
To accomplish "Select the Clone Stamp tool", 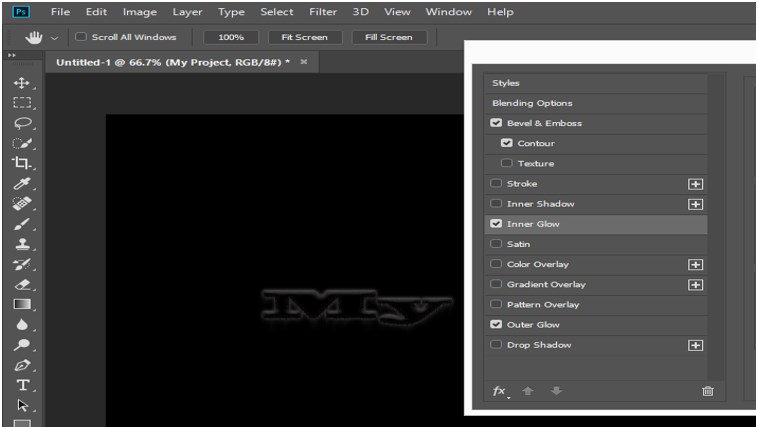I will [x=22, y=244].
